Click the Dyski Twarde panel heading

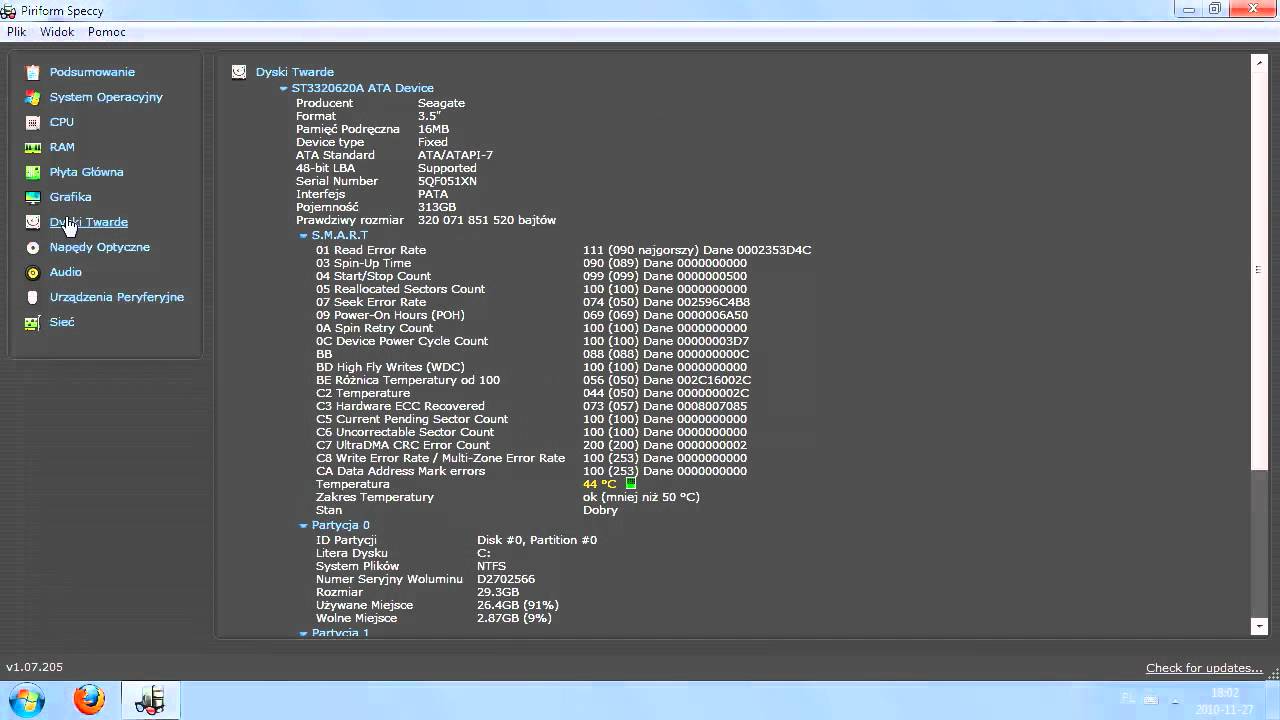(x=295, y=72)
